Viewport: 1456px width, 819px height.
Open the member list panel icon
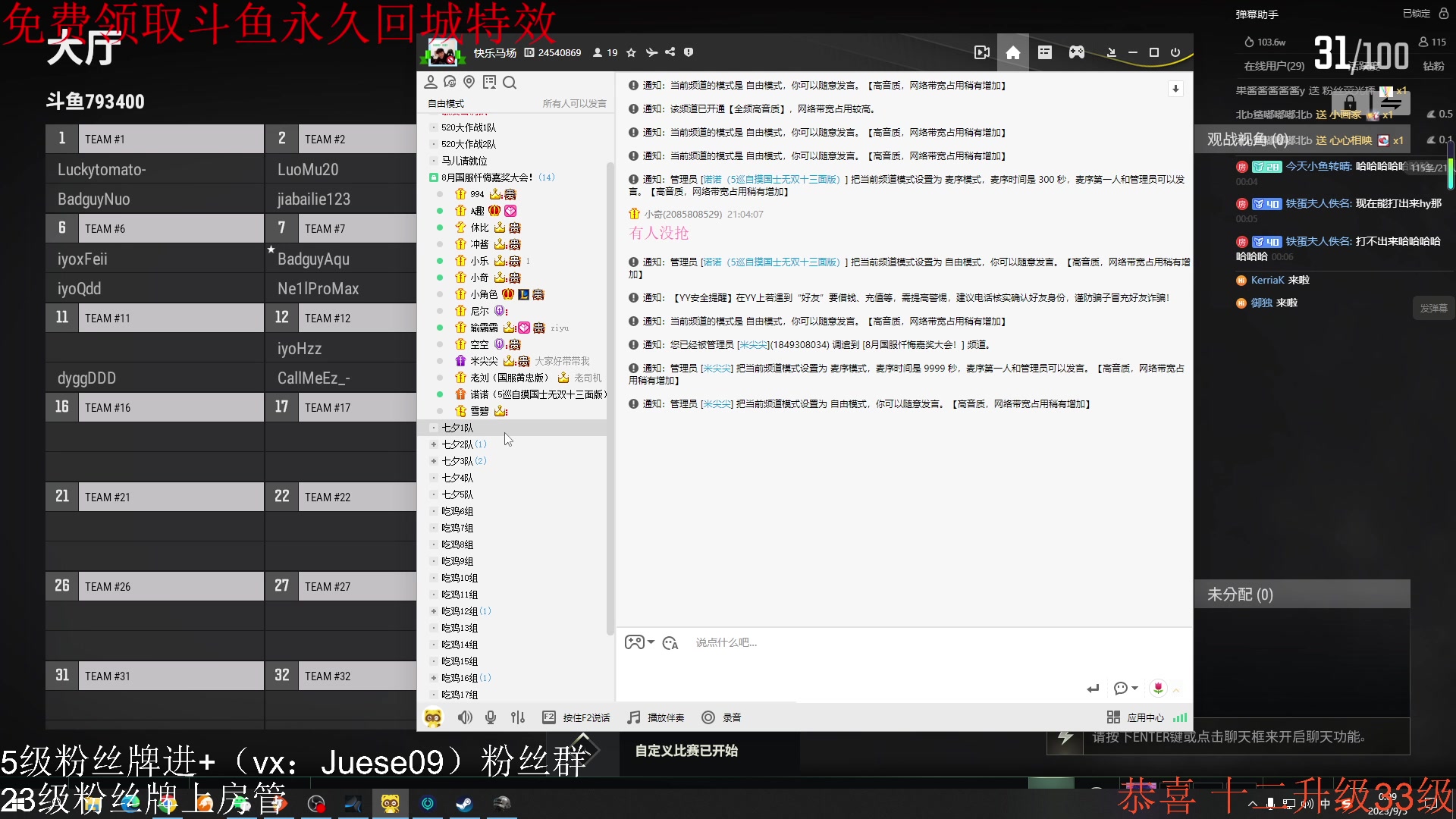pyautogui.click(x=431, y=82)
